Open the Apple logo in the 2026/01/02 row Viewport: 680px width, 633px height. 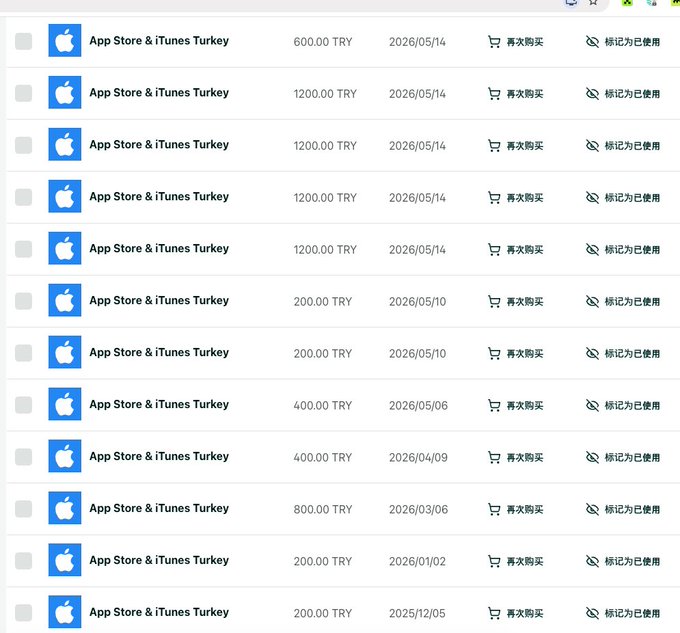65,560
